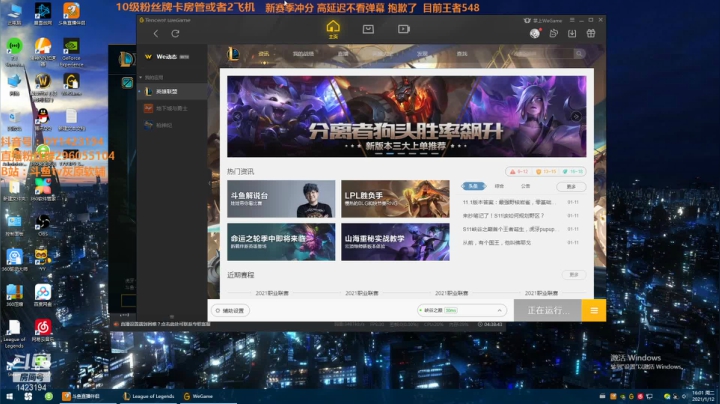Open the 斗鱼解说台 news card

pyautogui.click(x=281, y=199)
